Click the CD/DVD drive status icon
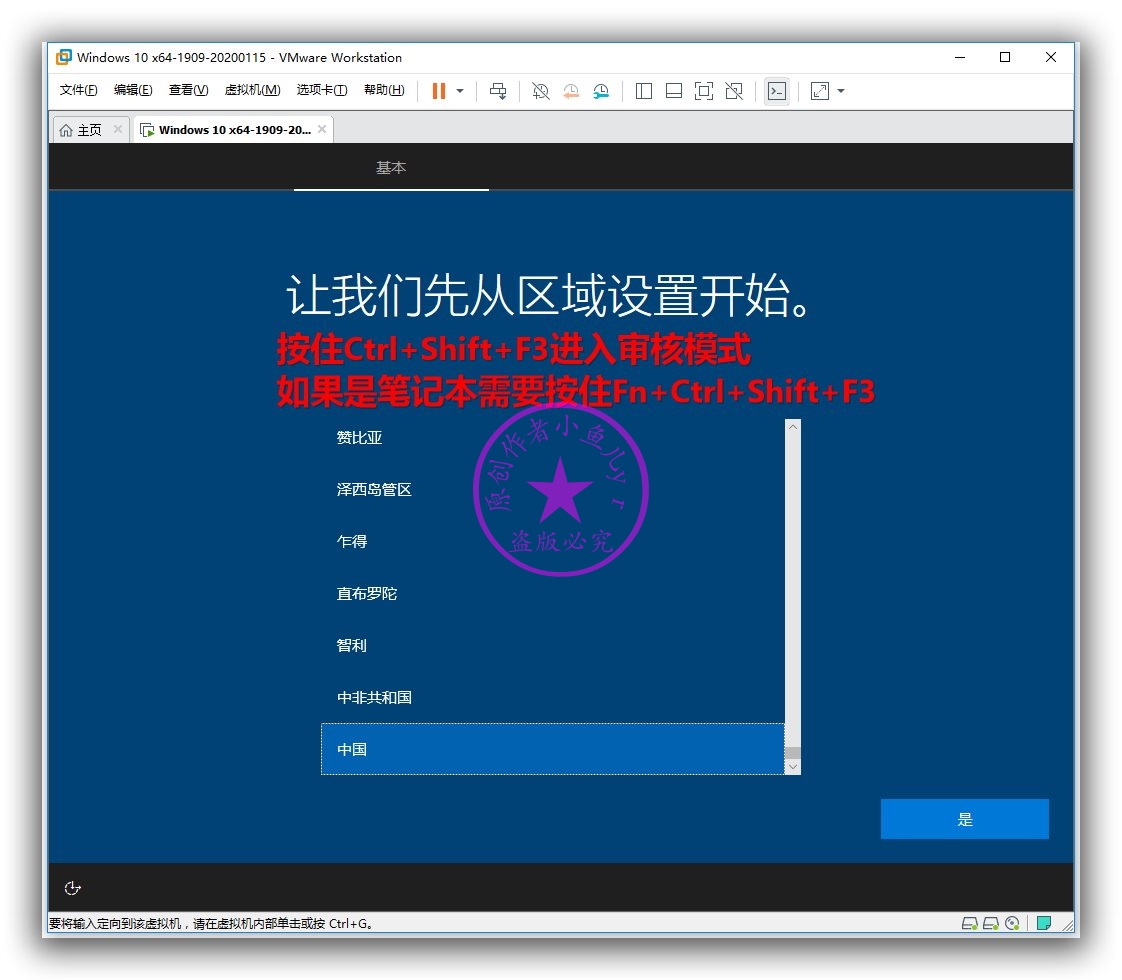Image resolution: width=1122 pixels, height=980 pixels. click(x=1013, y=923)
